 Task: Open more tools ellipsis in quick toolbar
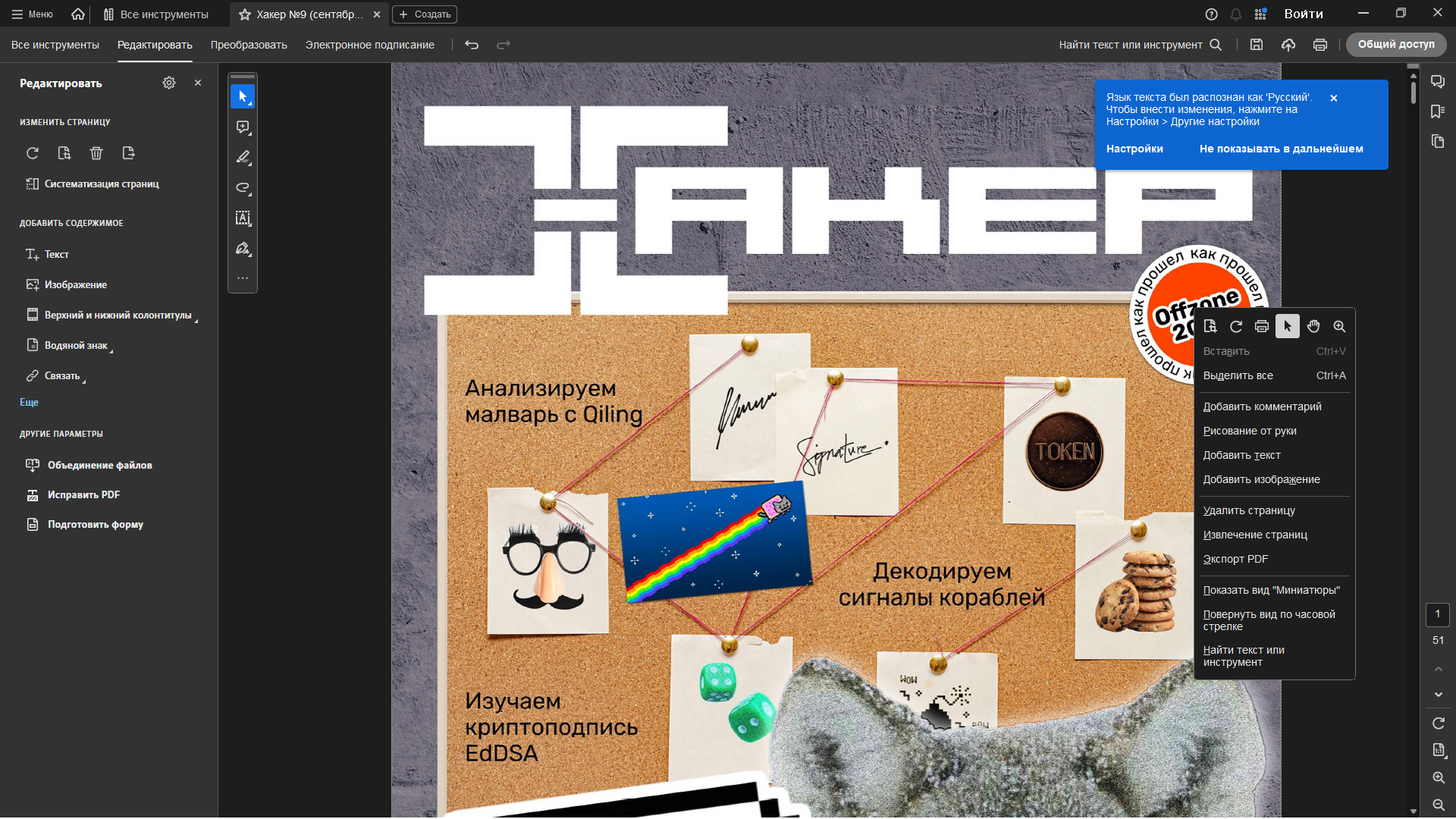243,278
